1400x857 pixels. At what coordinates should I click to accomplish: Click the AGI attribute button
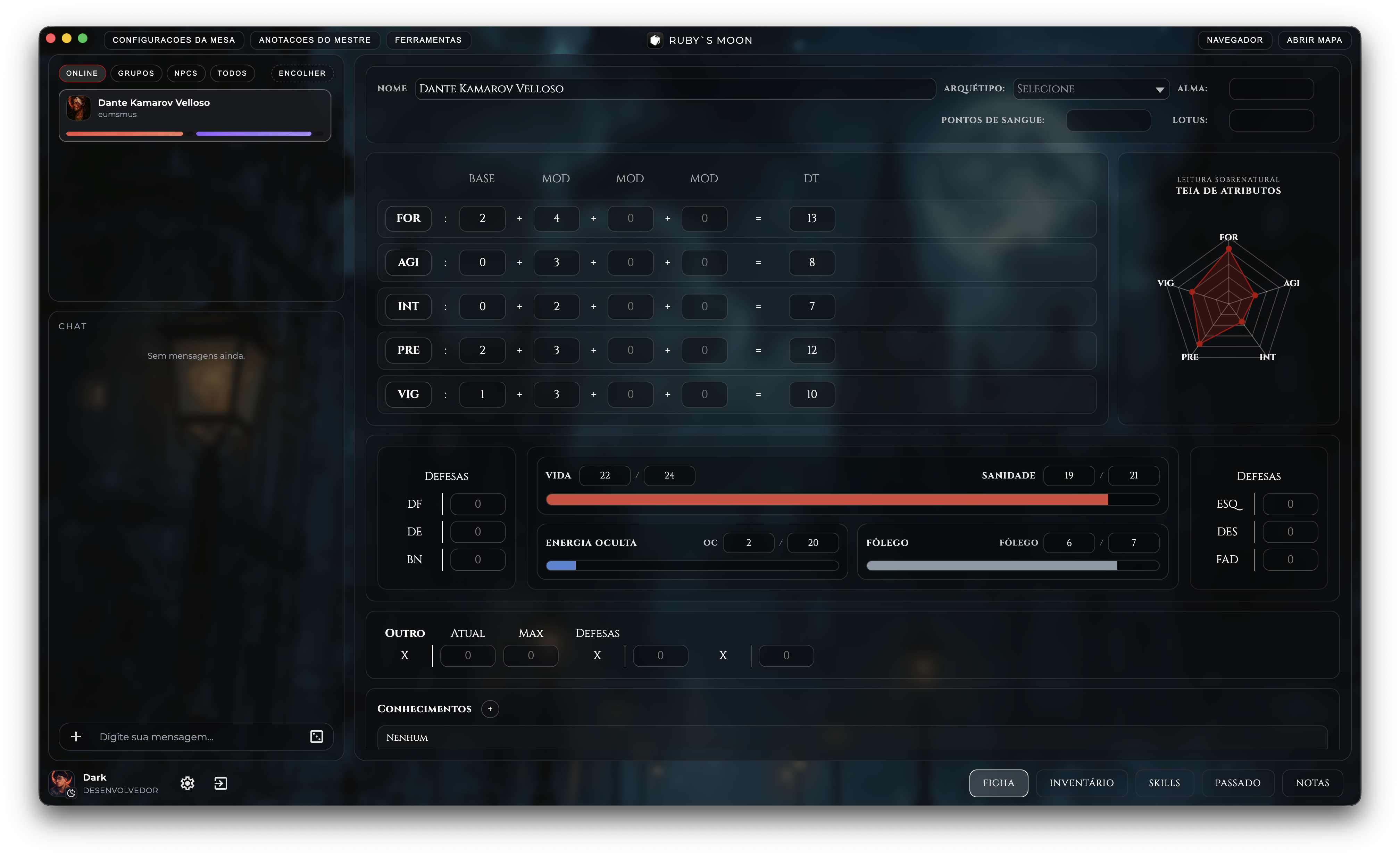(x=409, y=263)
